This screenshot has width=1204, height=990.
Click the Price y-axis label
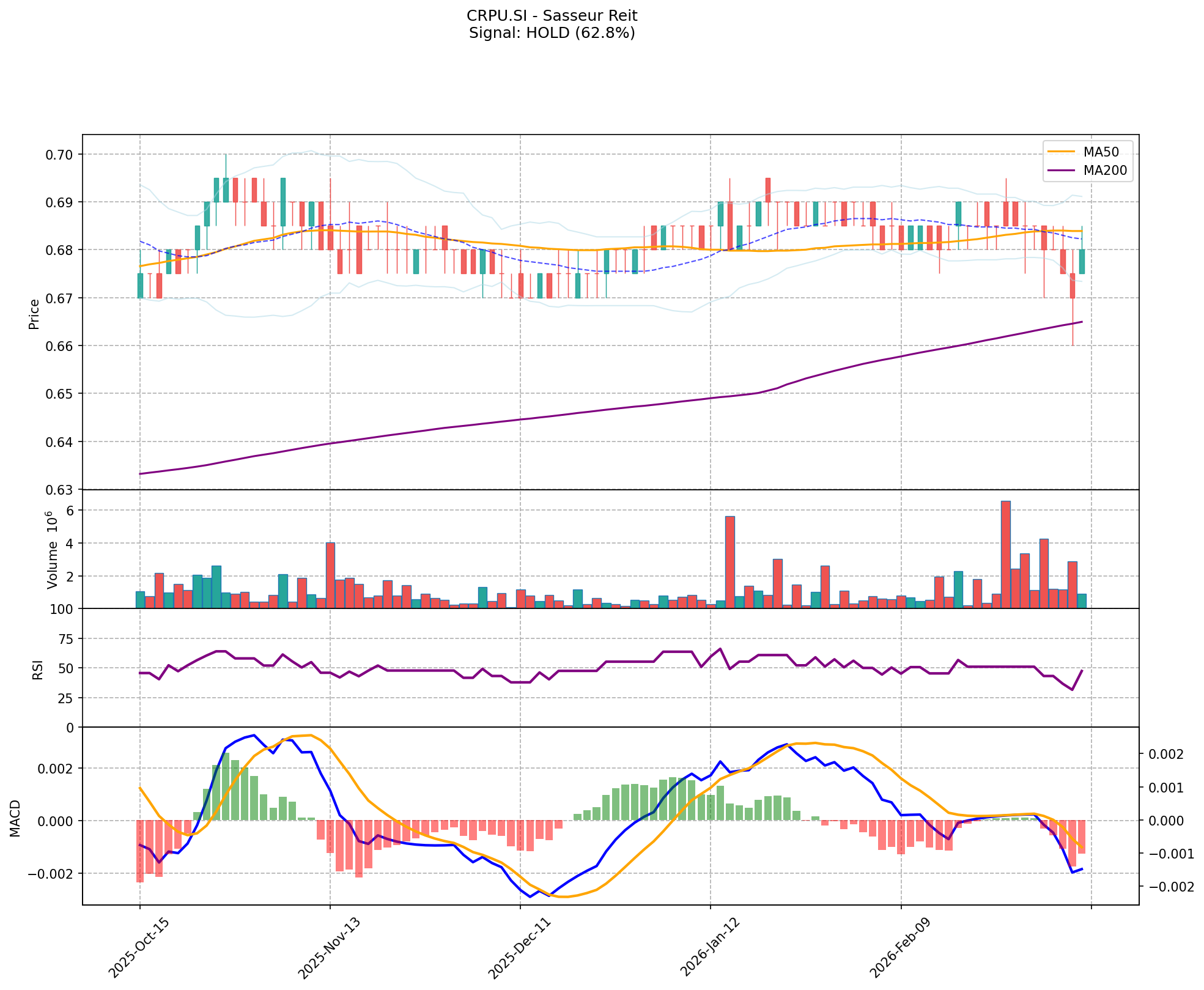[x=34, y=313]
